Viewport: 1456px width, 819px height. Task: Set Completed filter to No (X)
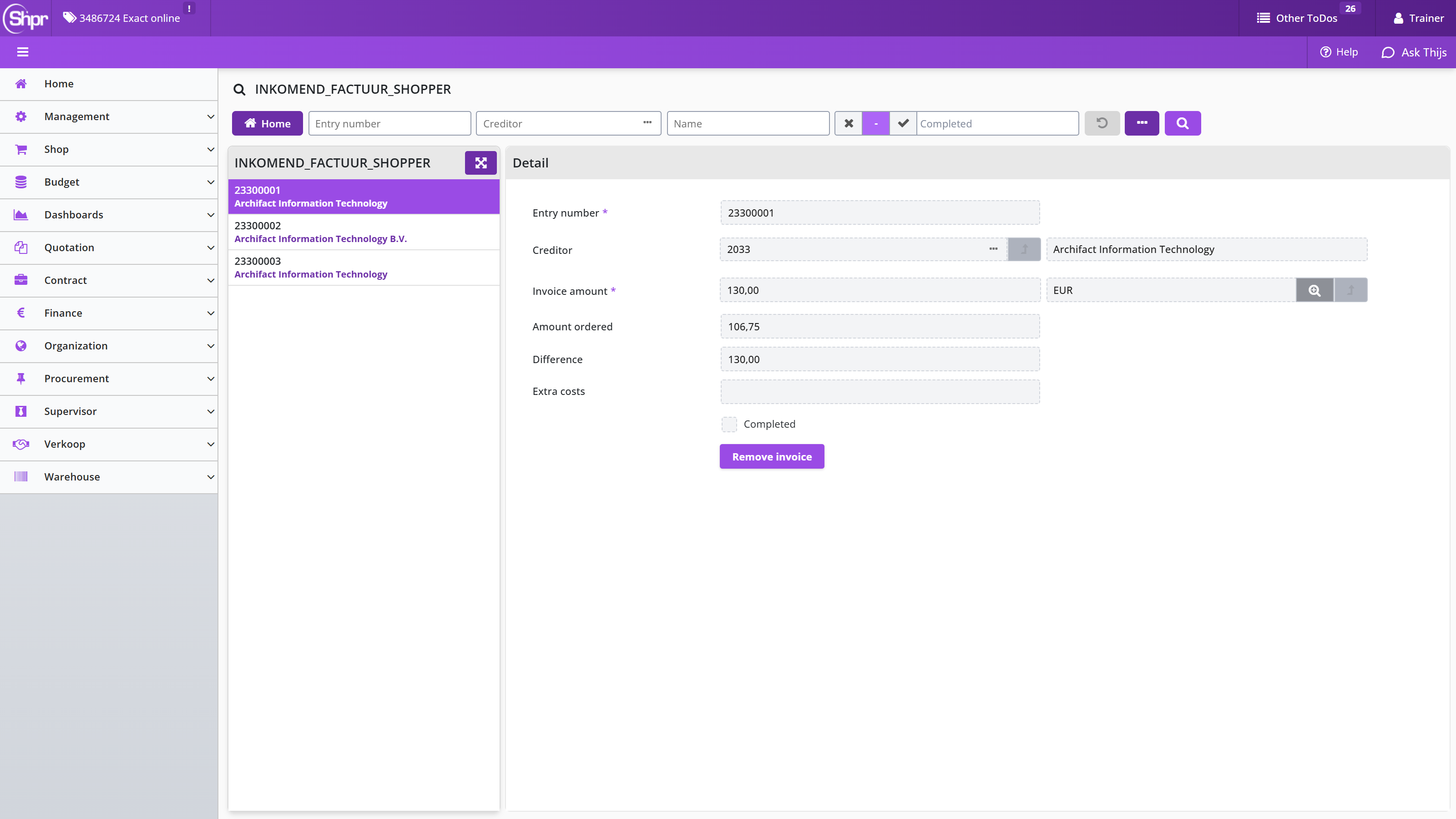pyautogui.click(x=849, y=123)
